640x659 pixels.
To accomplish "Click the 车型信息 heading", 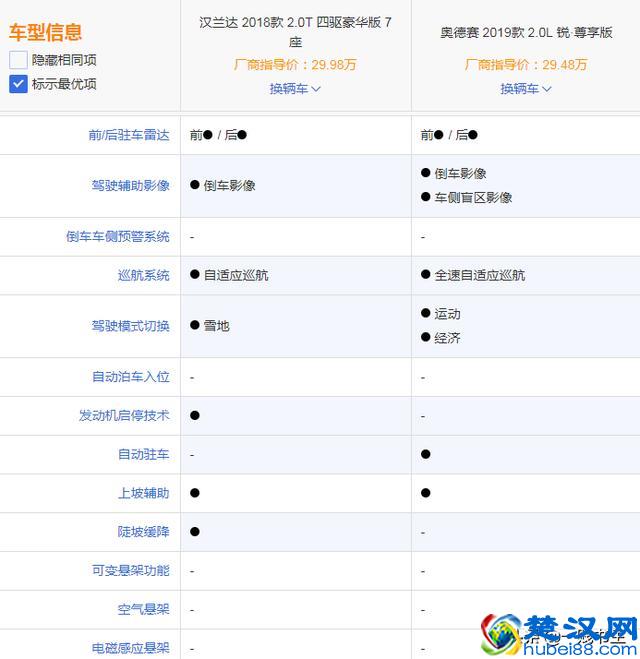I will pyautogui.click(x=45, y=32).
